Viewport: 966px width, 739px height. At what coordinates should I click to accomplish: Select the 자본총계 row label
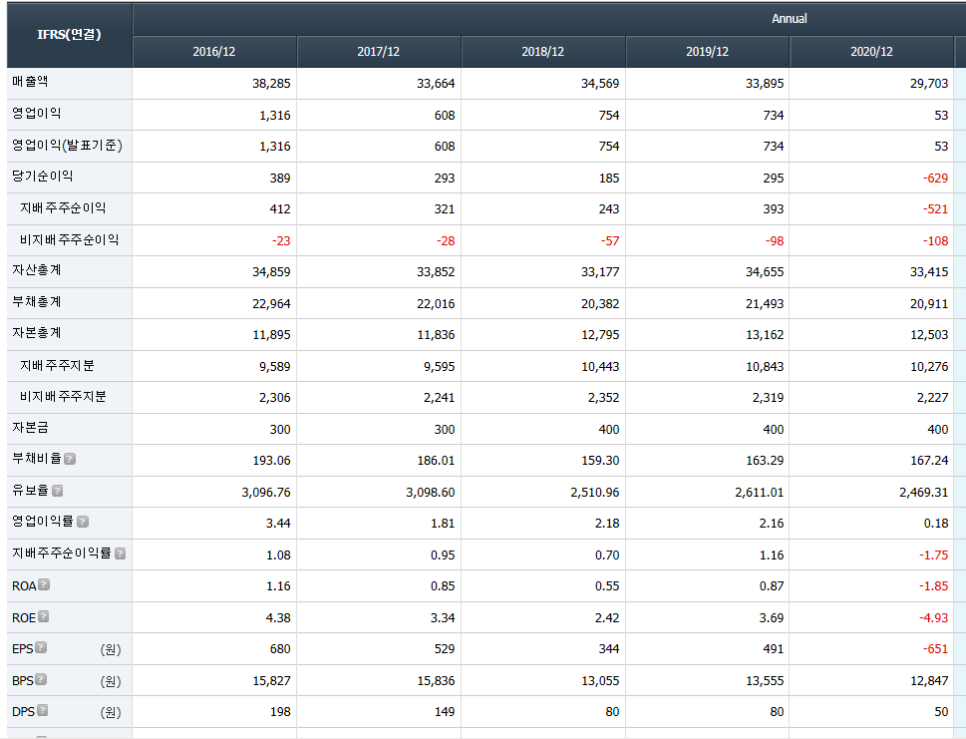(36, 334)
